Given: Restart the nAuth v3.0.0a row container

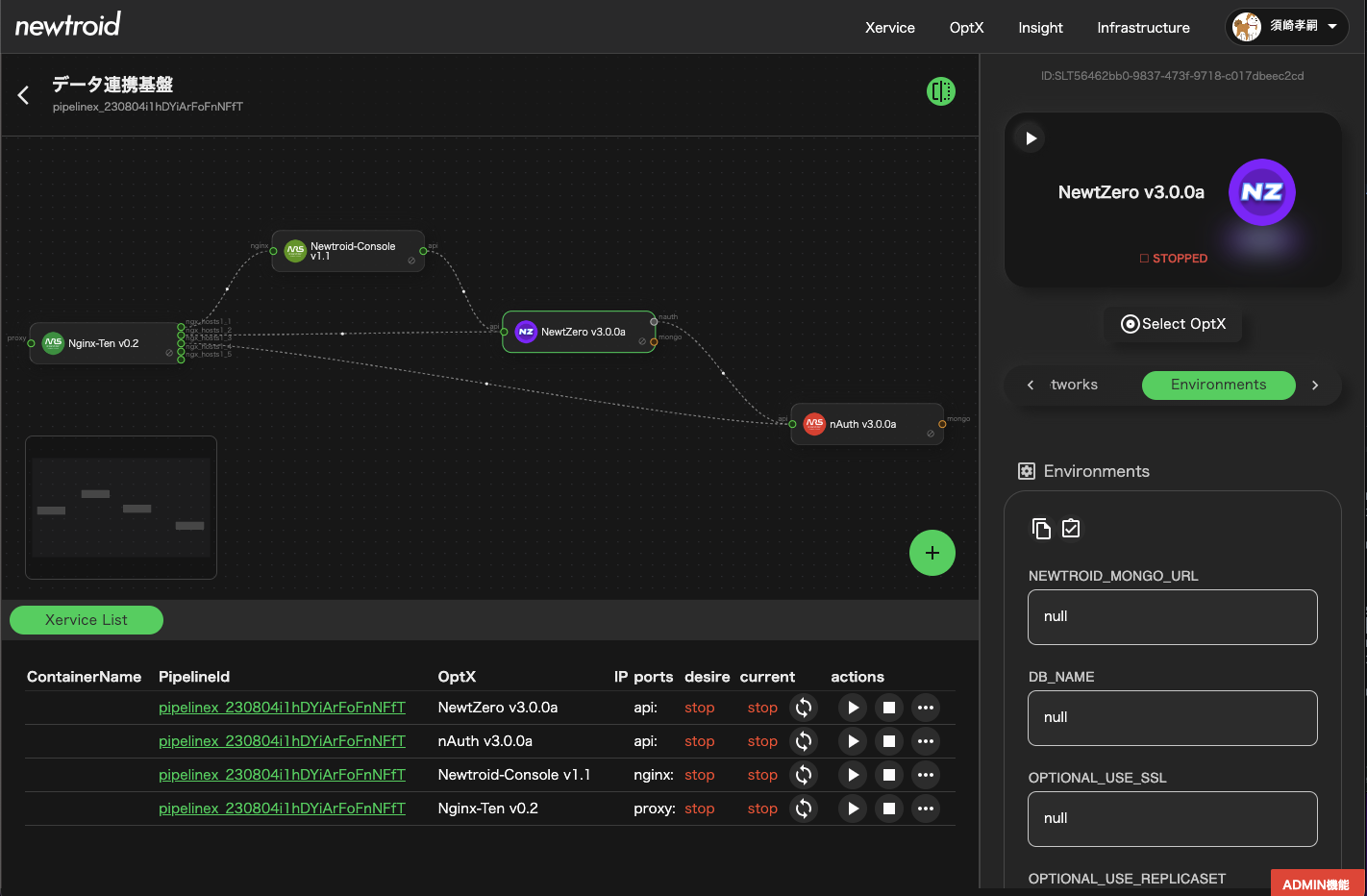Looking at the screenshot, I should [804, 741].
